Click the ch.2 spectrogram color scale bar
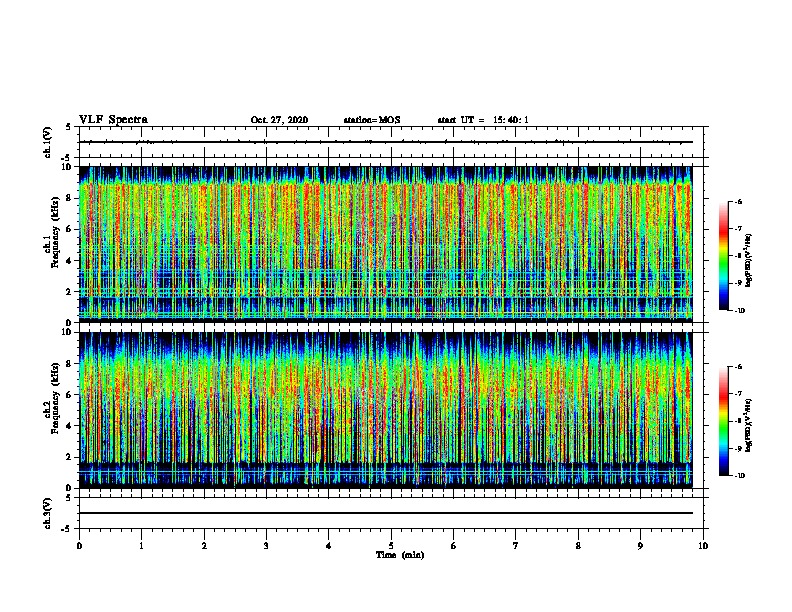The image size is (792, 612). pos(724,421)
